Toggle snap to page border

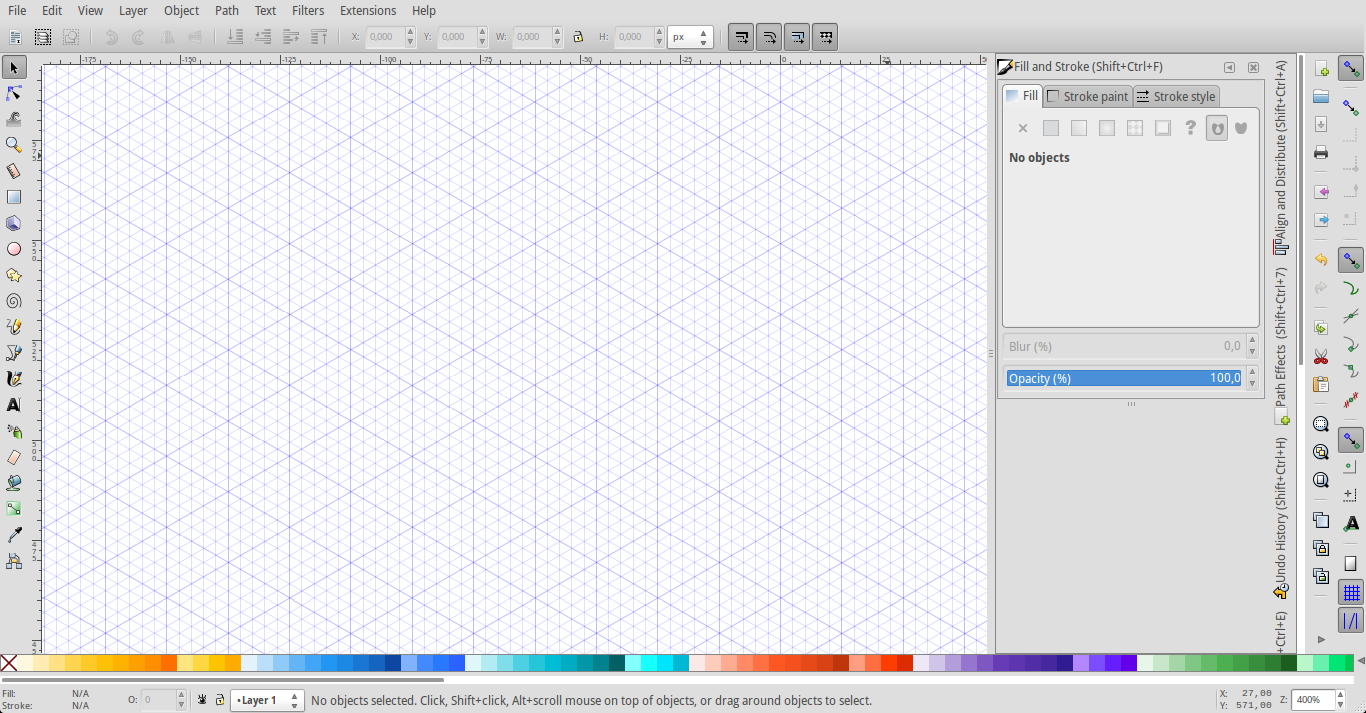pyautogui.click(x=1351, y=565)
